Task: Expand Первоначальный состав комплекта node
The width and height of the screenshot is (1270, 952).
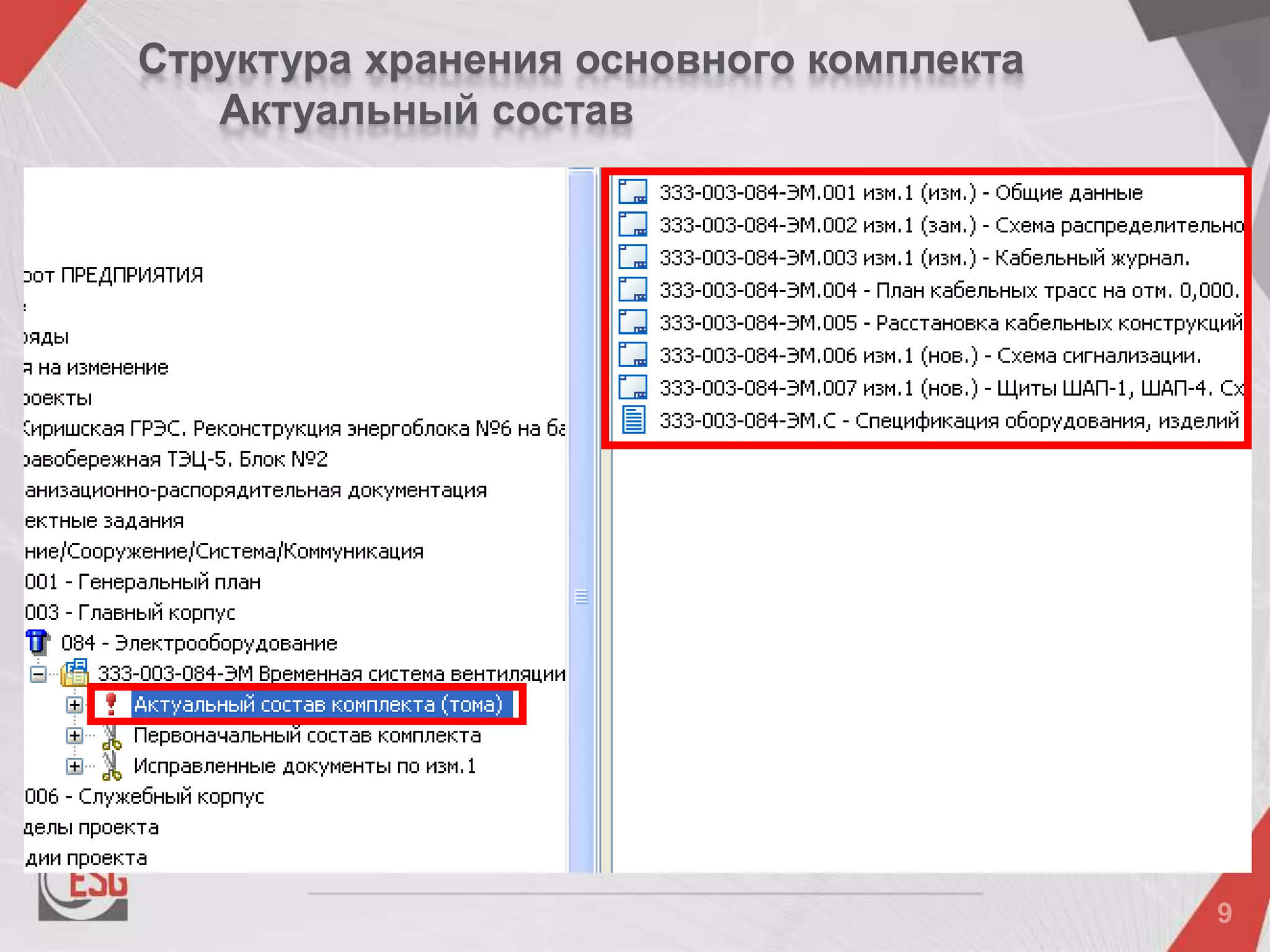Action: [74, 736]
